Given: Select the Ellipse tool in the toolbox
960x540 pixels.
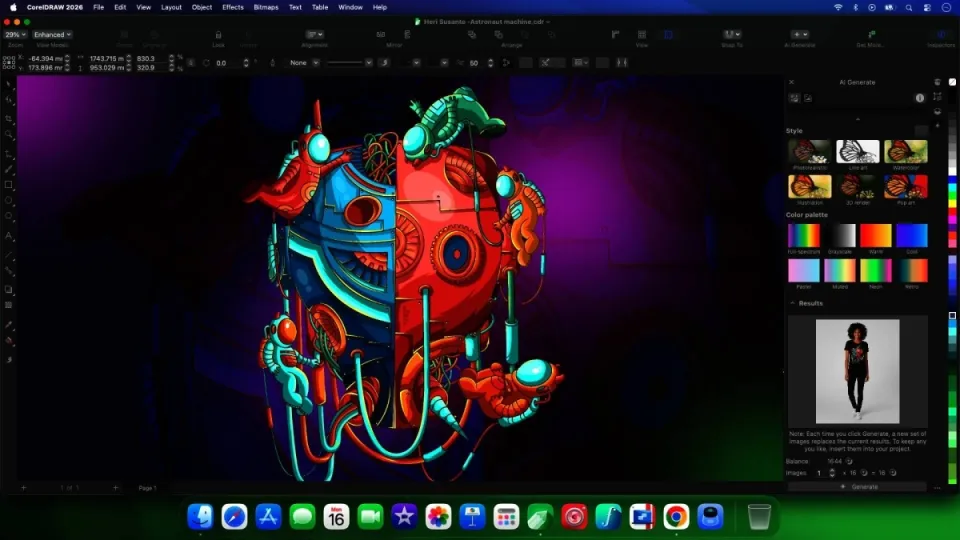Looking at the screenshot, I should click(9, 201).
